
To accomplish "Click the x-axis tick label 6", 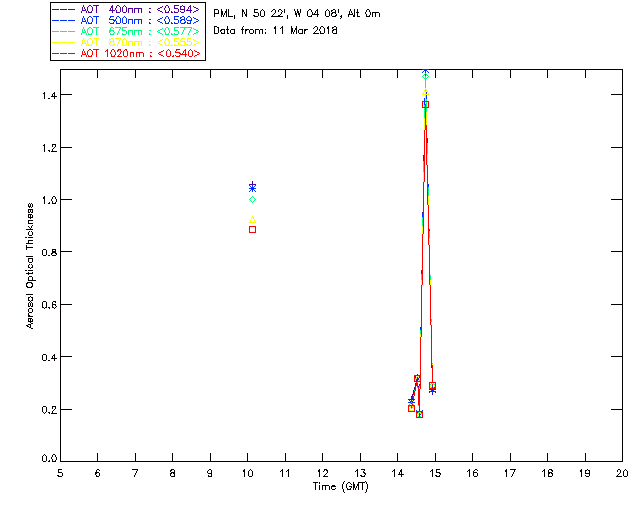I will click(x=98, y=473).
